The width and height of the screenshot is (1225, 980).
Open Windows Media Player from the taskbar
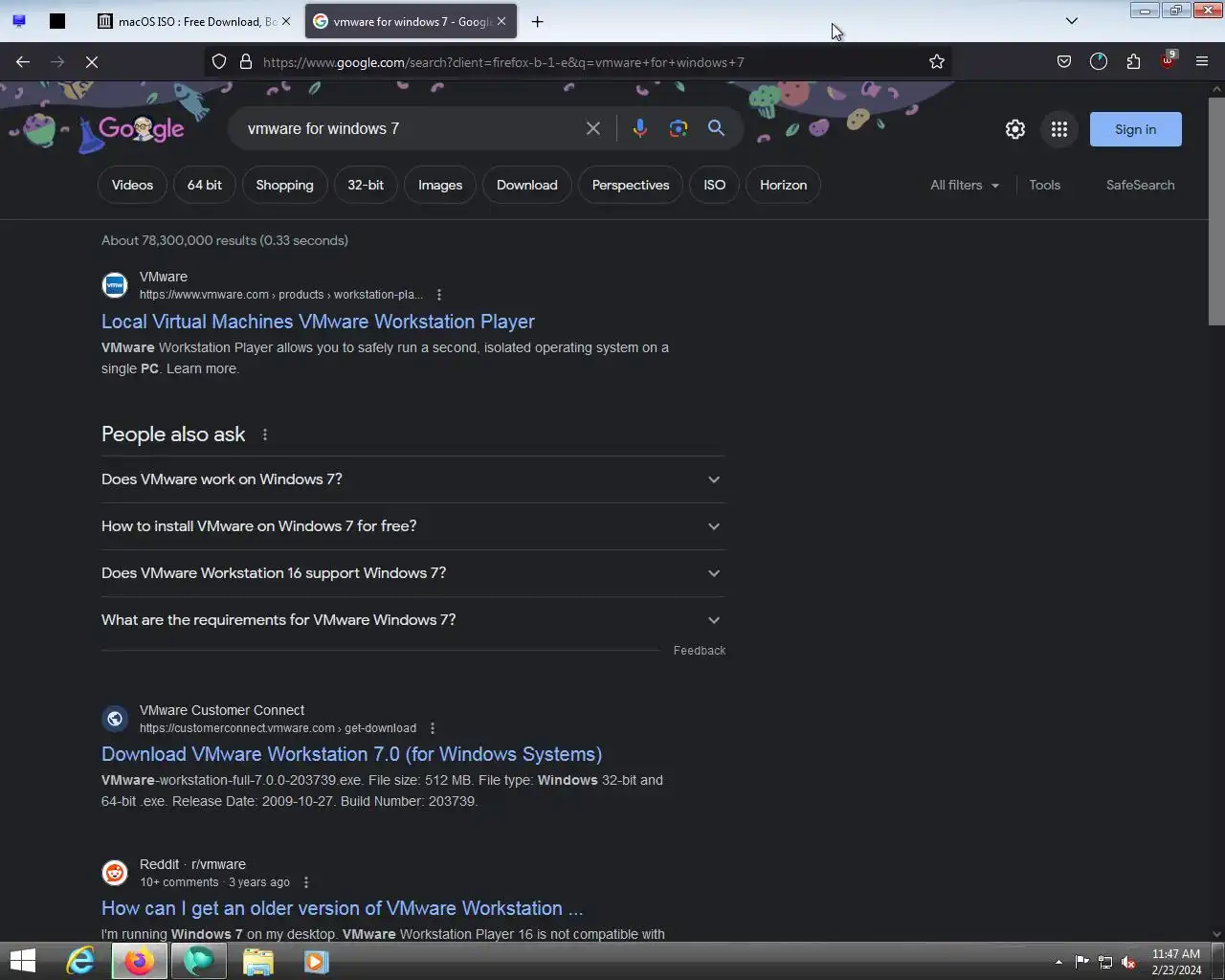pyautogui.click(x=317, y=961)
